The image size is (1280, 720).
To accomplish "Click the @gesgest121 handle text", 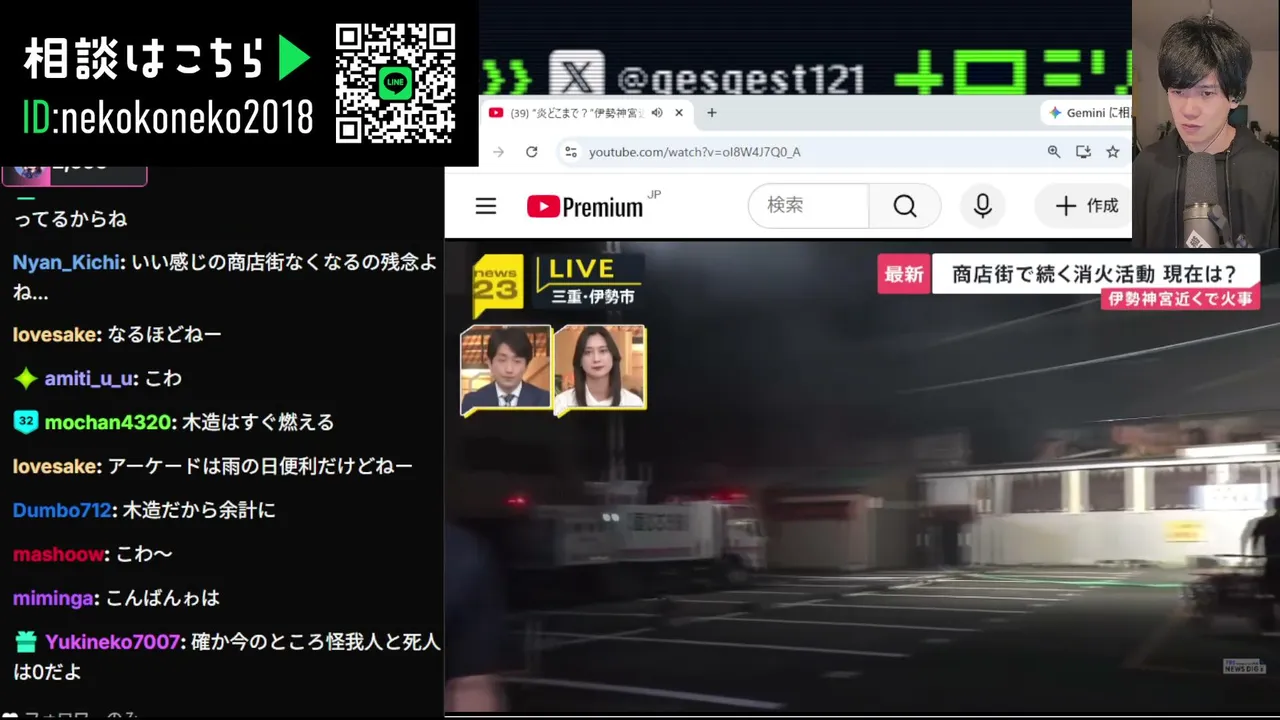I will (741, 78).
